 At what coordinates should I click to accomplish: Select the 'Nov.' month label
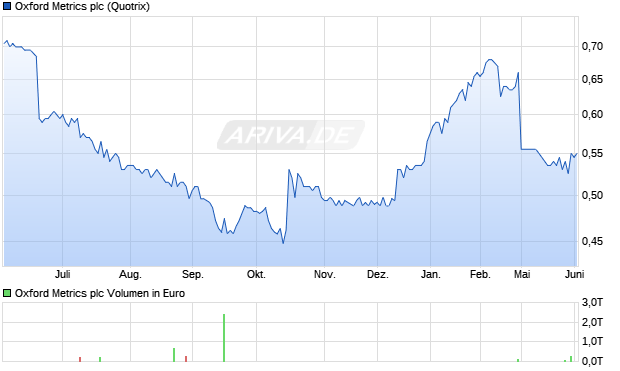325,274
